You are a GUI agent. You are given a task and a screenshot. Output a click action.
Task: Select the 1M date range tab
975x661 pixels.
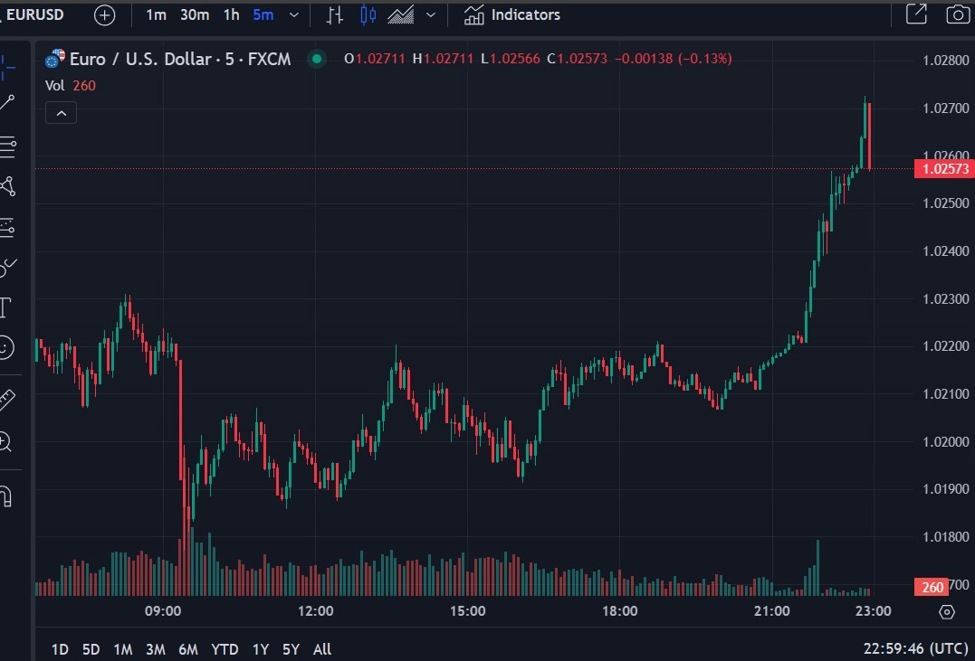pos(123,649)
